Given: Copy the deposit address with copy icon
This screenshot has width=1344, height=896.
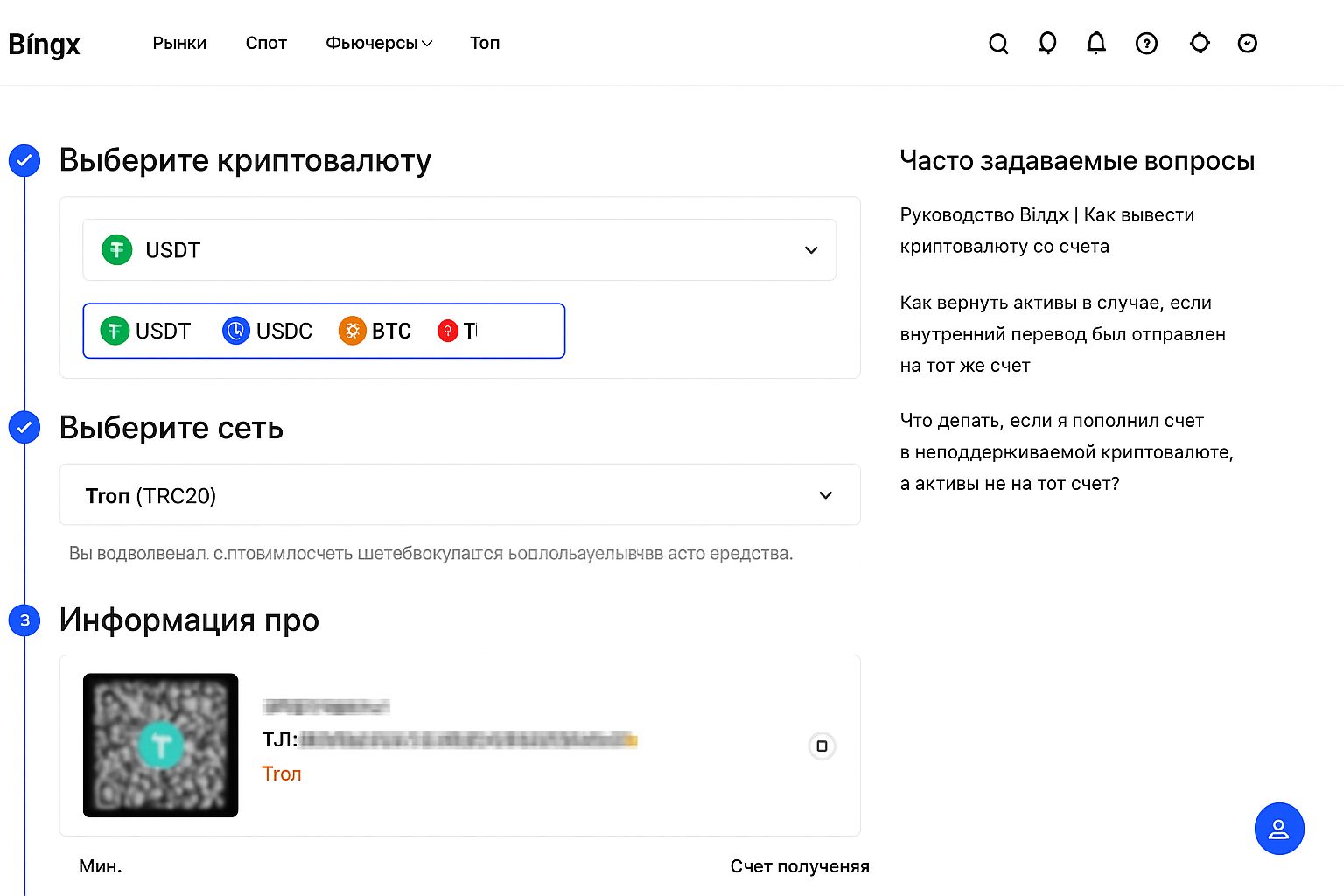Looking at the screenshot, I should click(822, 746).
